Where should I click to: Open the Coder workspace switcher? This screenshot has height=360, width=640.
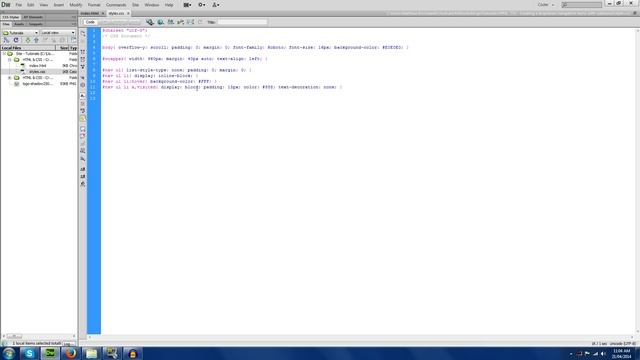546,5
